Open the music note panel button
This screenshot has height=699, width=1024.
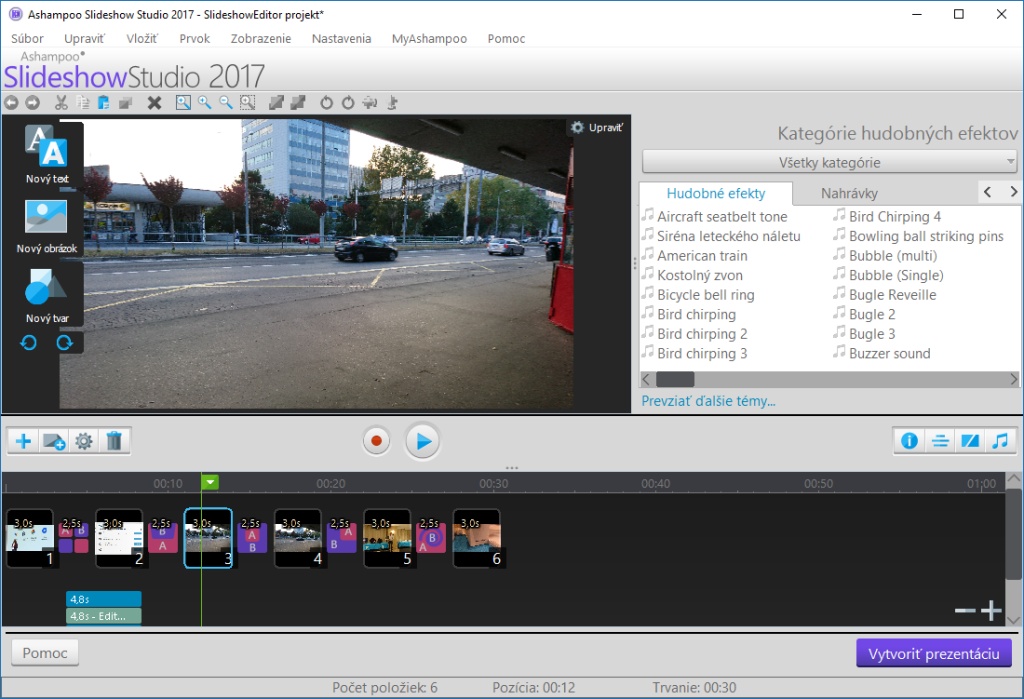point(1000,441)
